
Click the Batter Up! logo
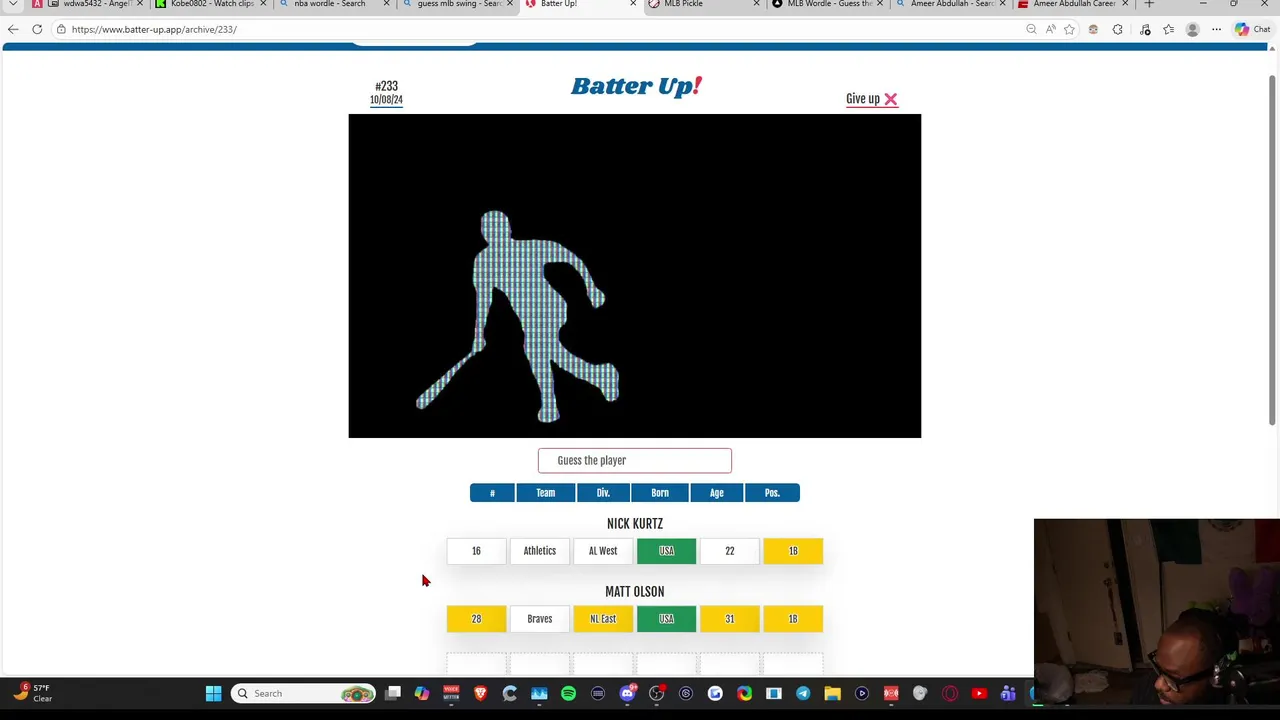point(636,87)
